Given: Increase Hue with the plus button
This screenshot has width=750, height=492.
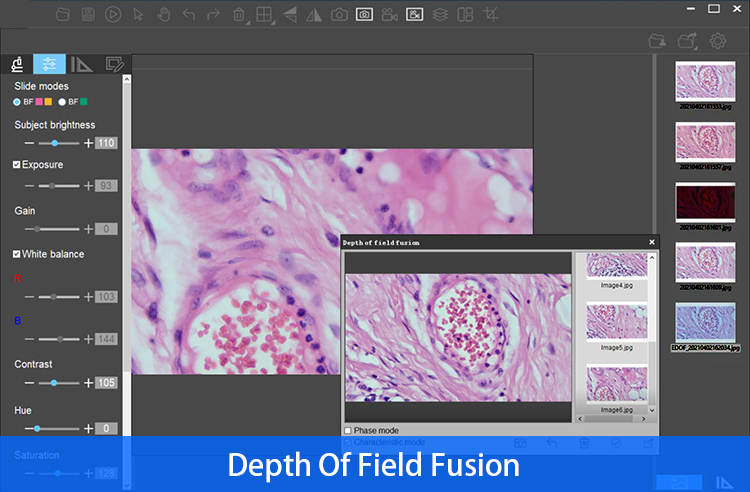Looking at the screenshot, I should (x=88, y=428).
